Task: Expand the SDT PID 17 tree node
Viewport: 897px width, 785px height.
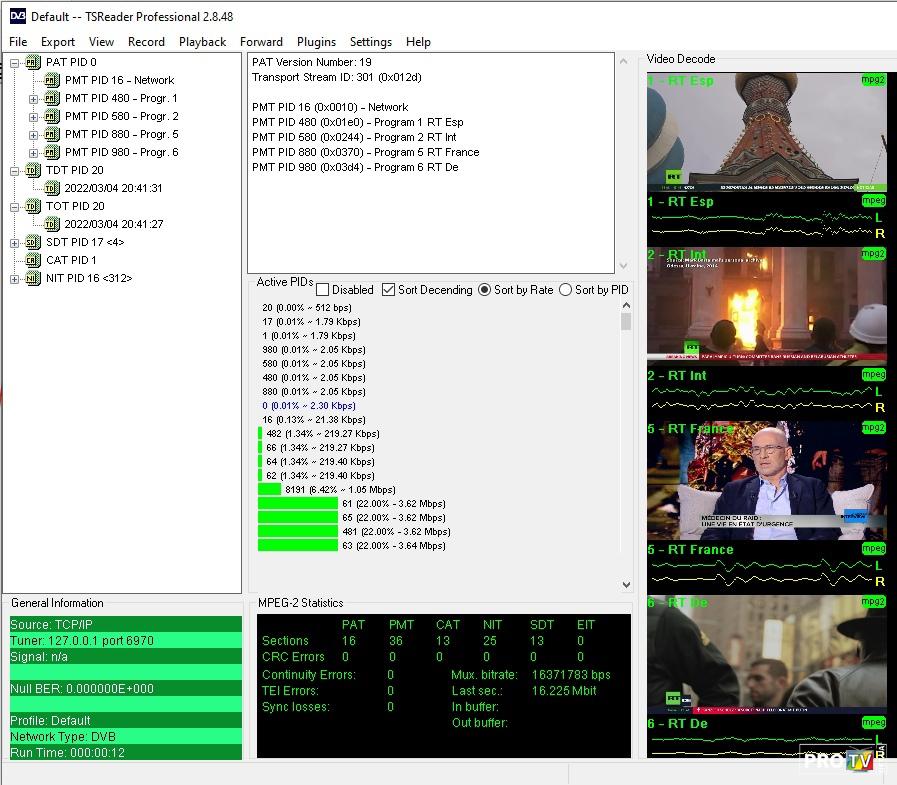Action: [x=15, y=242]
